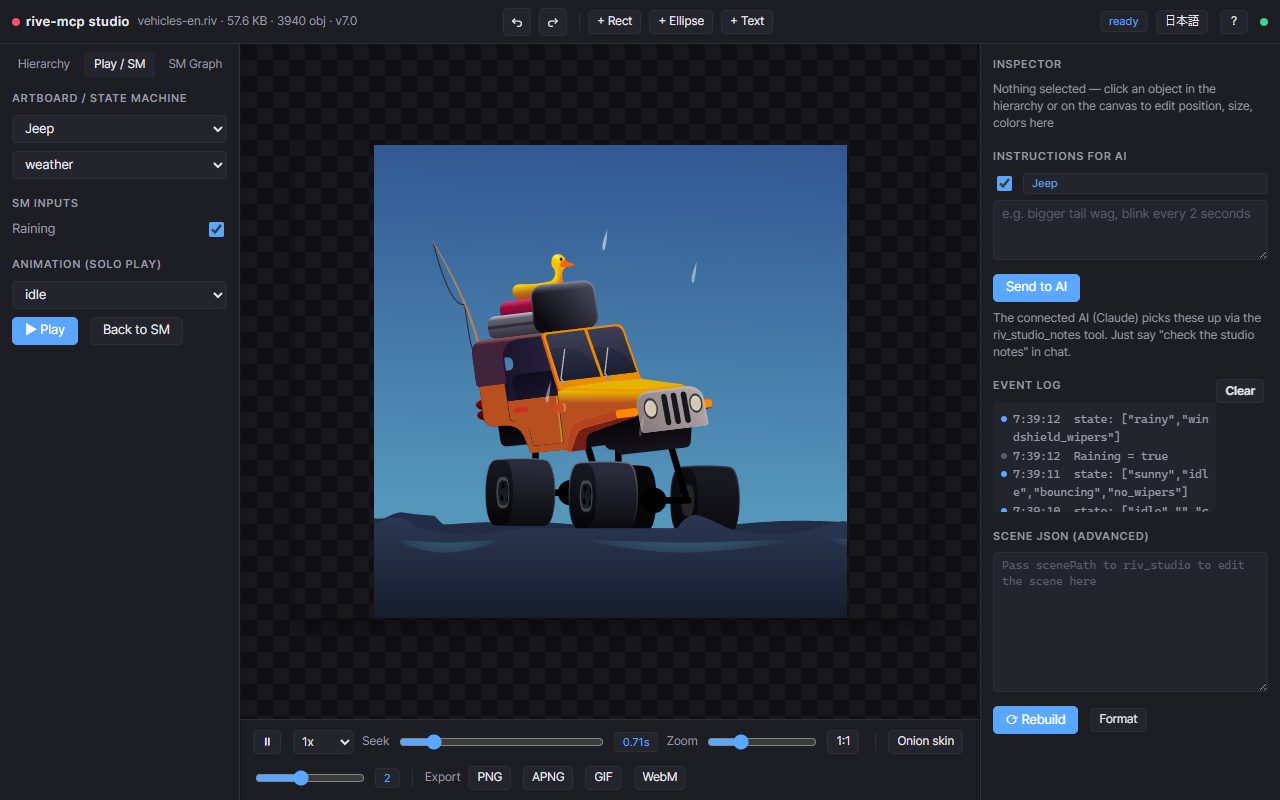Switch to the Hierarchy tab

click(44, 64)
